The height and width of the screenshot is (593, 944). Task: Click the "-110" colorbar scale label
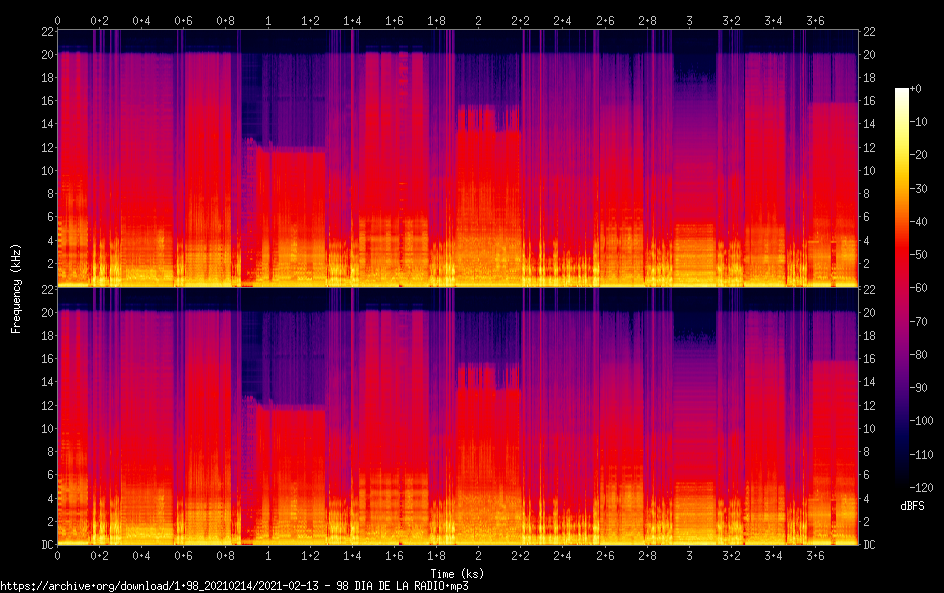[x=921, y=455]
